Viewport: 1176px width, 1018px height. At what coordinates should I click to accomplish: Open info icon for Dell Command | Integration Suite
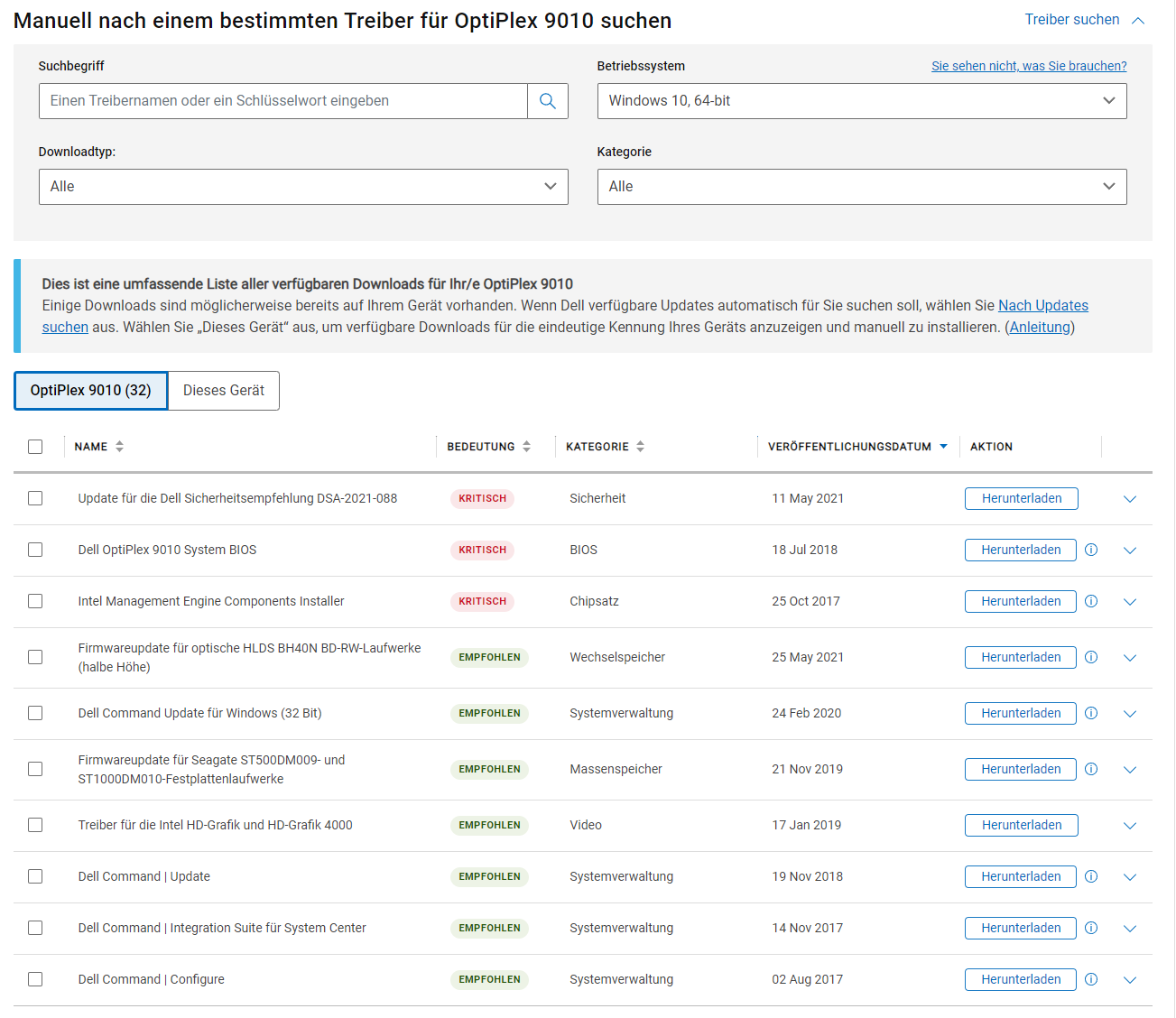[x=1091, y=928]
